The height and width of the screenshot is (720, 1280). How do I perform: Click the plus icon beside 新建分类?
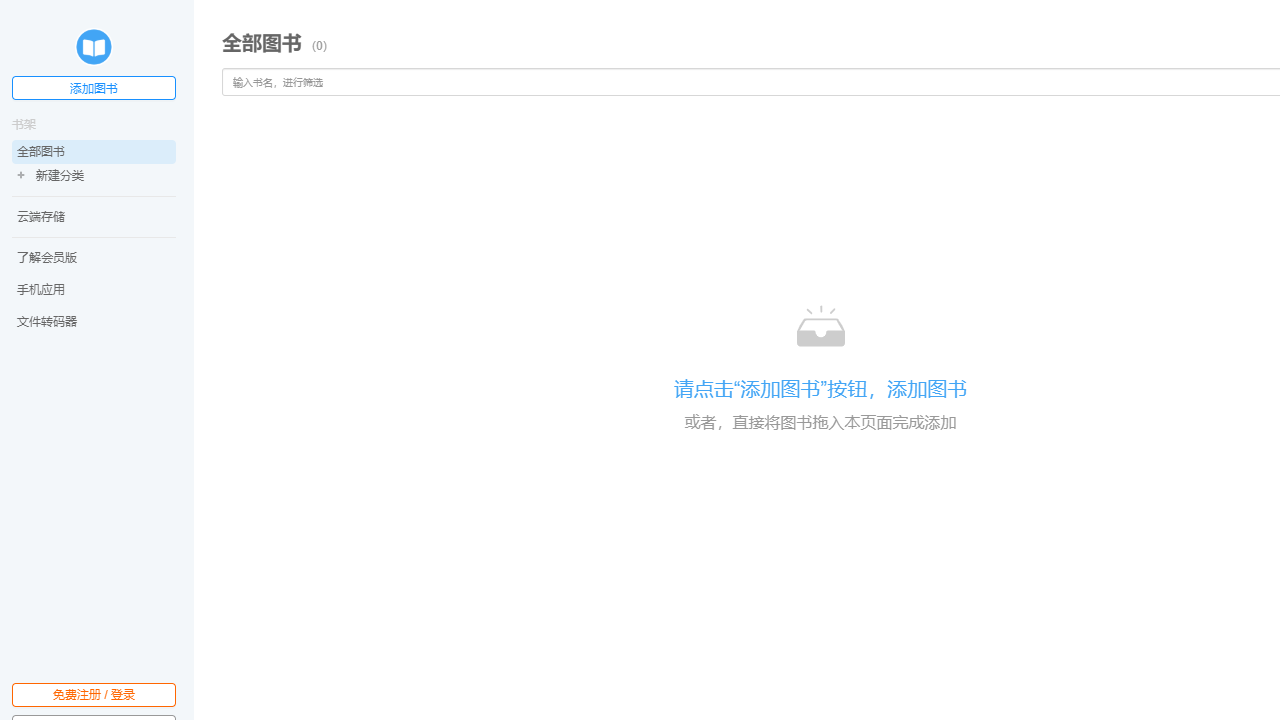tap(21, 175)
